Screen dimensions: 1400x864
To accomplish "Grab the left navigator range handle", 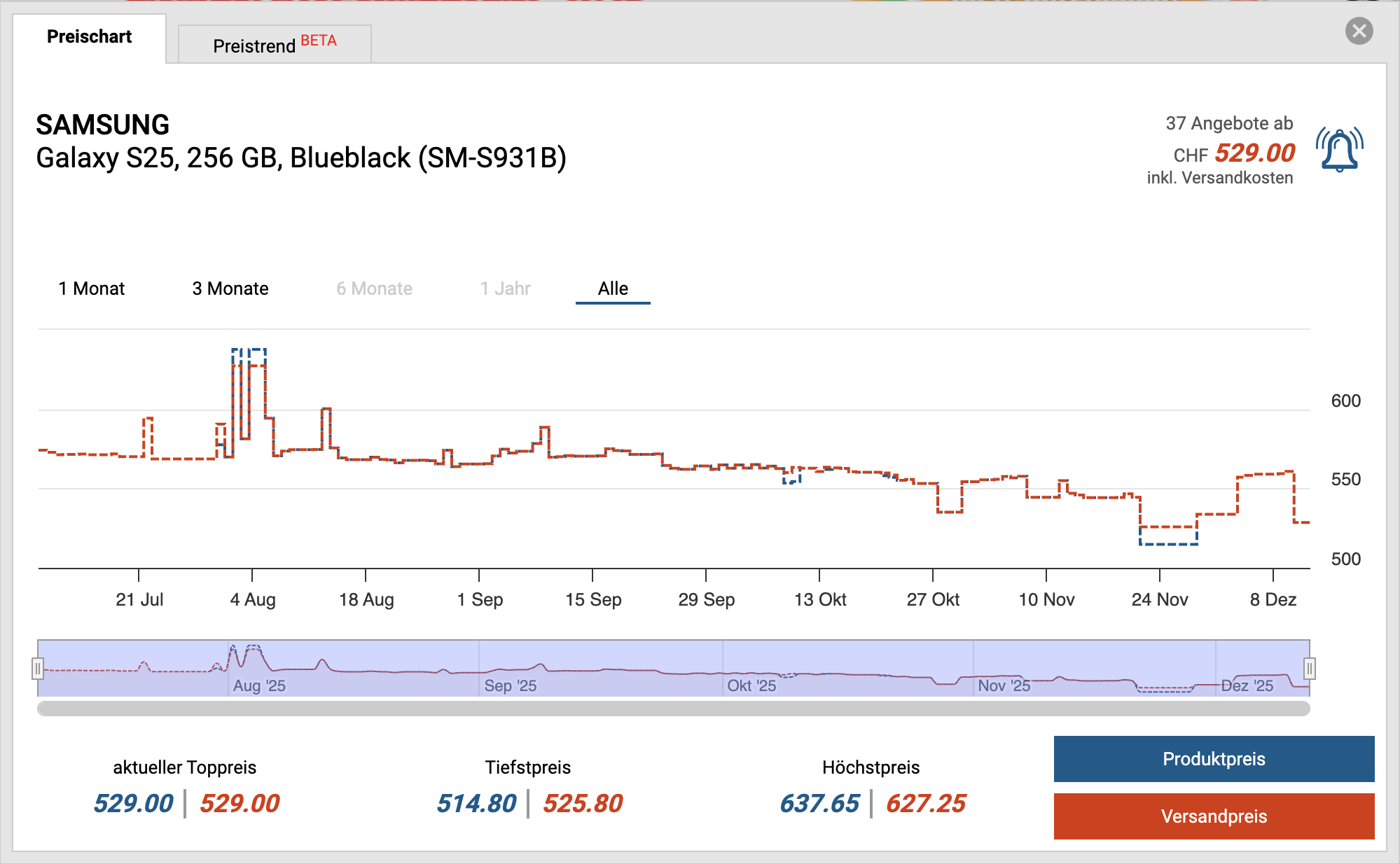I will pos(38,669).
